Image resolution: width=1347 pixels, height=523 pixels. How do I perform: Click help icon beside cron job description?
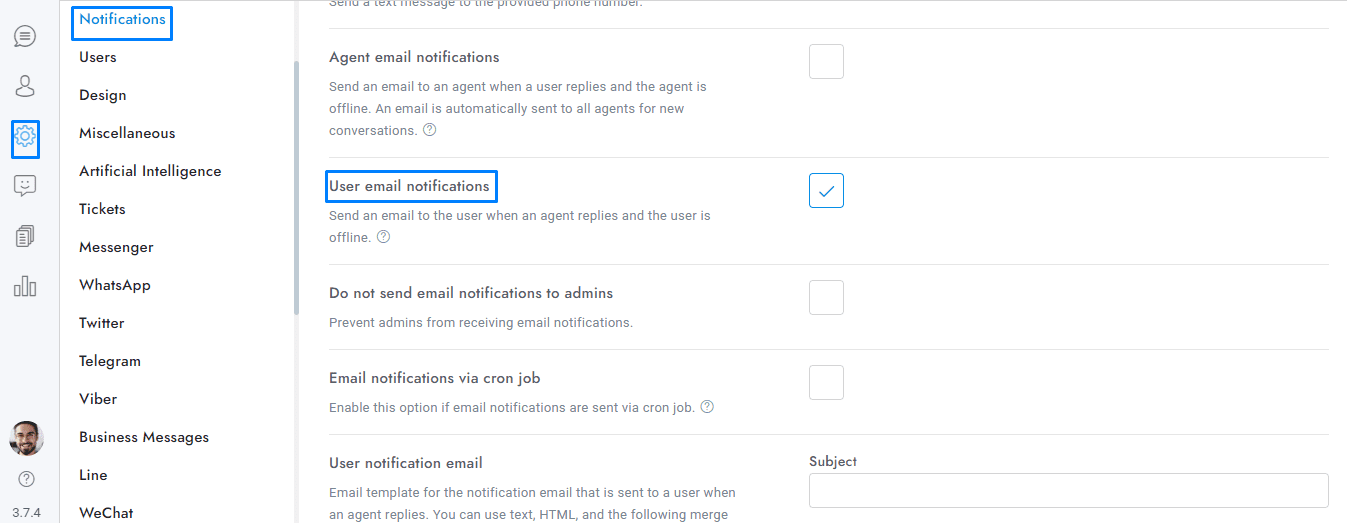tap(707, 407)
